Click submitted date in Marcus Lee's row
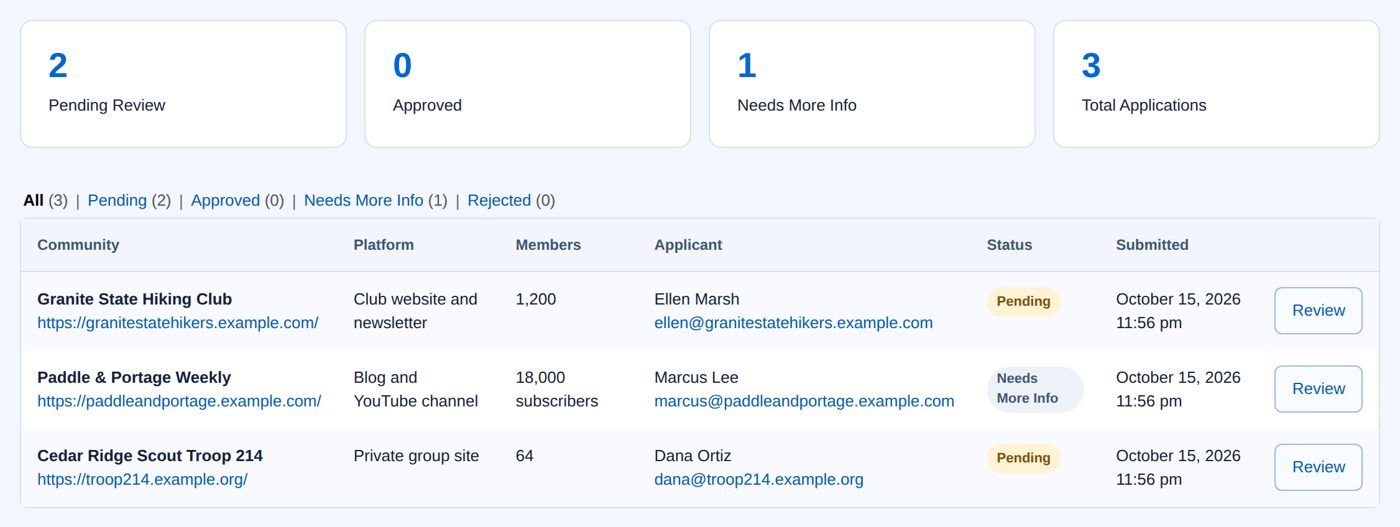1400x527 pixels. pos(1178,389)
